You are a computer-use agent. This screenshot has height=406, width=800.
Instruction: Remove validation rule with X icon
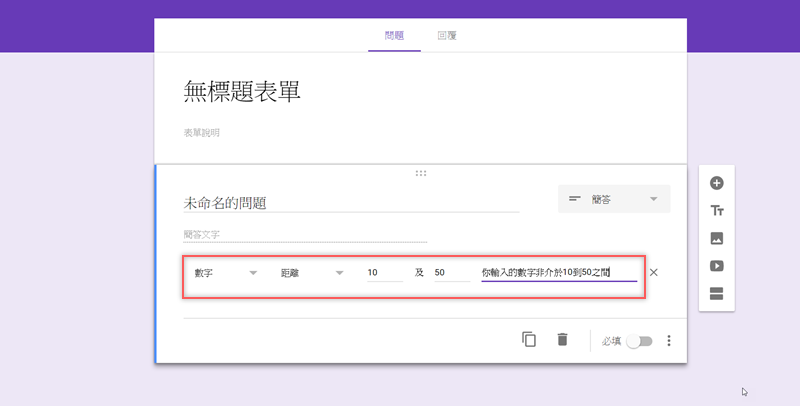654,272
